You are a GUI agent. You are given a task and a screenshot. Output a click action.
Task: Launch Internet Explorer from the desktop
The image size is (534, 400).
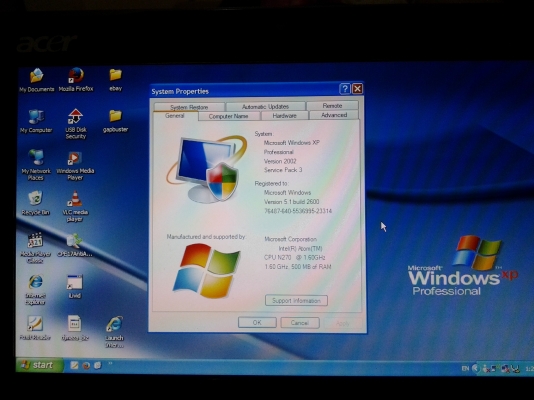coord(35,290)
